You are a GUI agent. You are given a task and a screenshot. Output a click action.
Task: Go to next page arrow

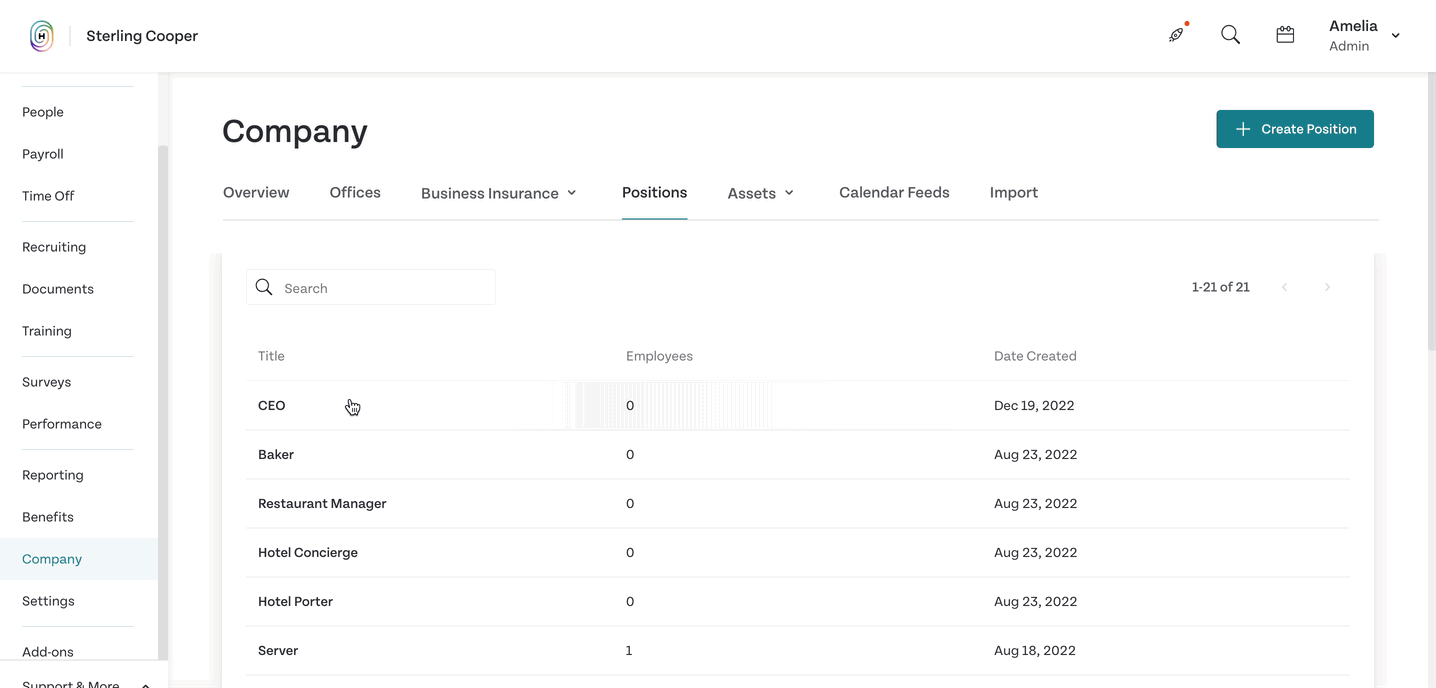(1327, 287)
